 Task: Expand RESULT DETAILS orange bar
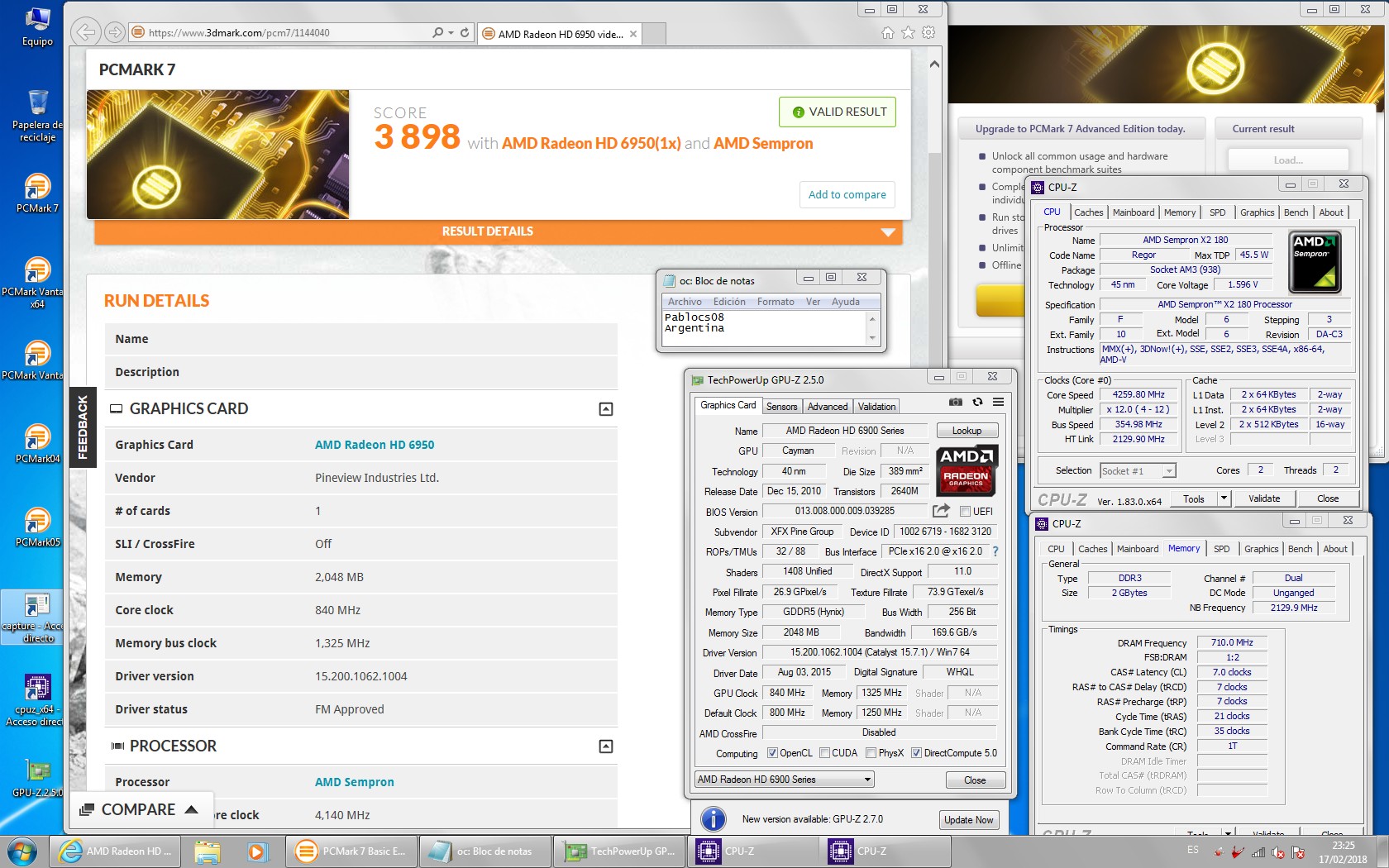click(498, 232)
